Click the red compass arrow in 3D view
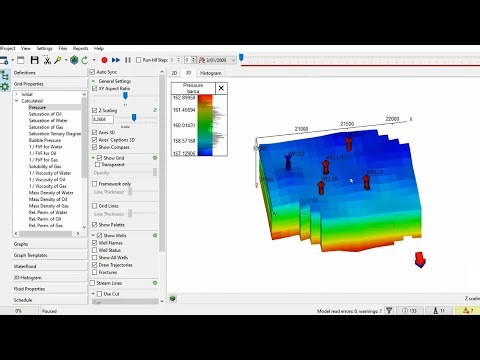The height and width of the screenshot is (360, 480). (420, 260)
